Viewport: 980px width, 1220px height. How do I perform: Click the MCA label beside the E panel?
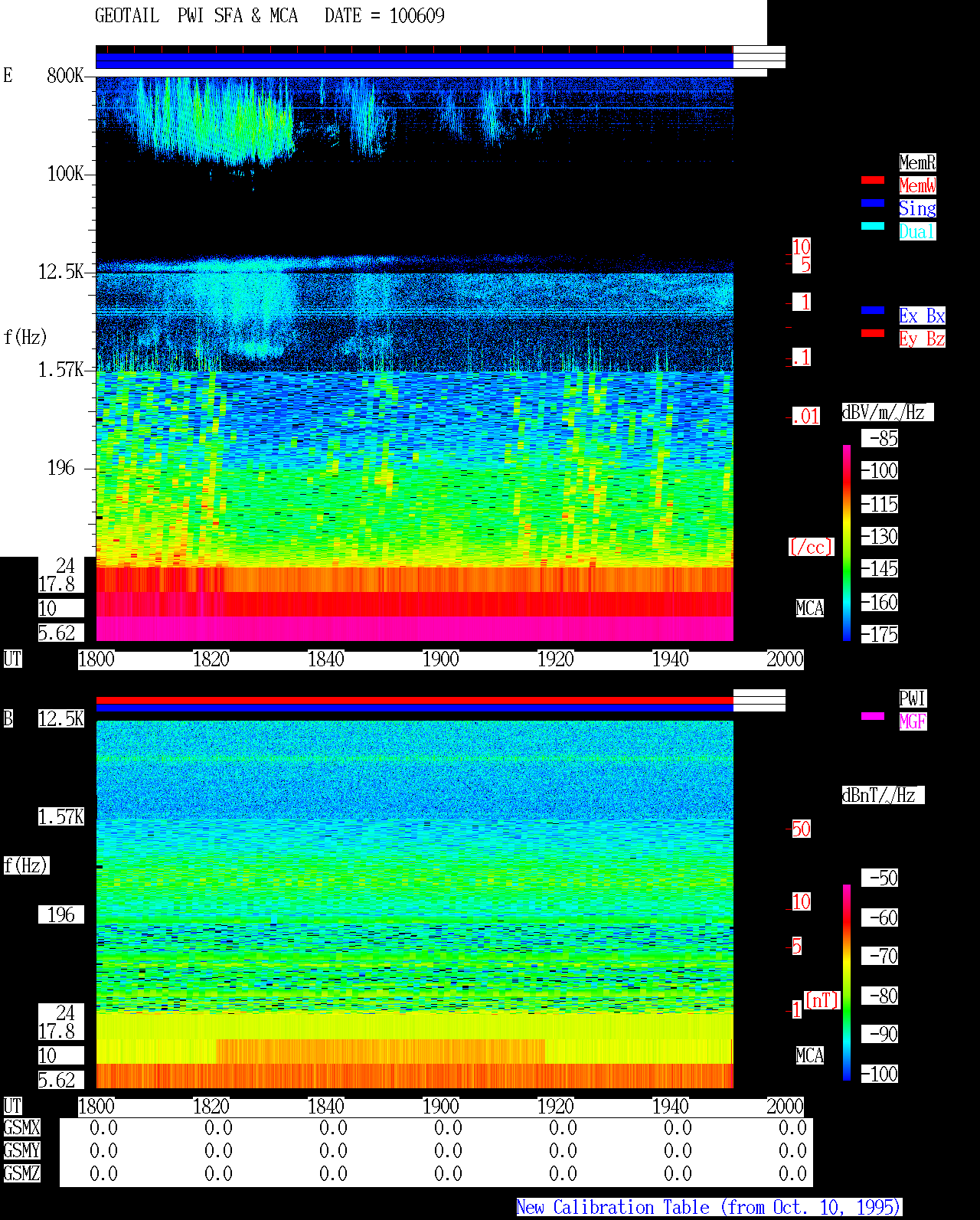(x=809, y=608)
